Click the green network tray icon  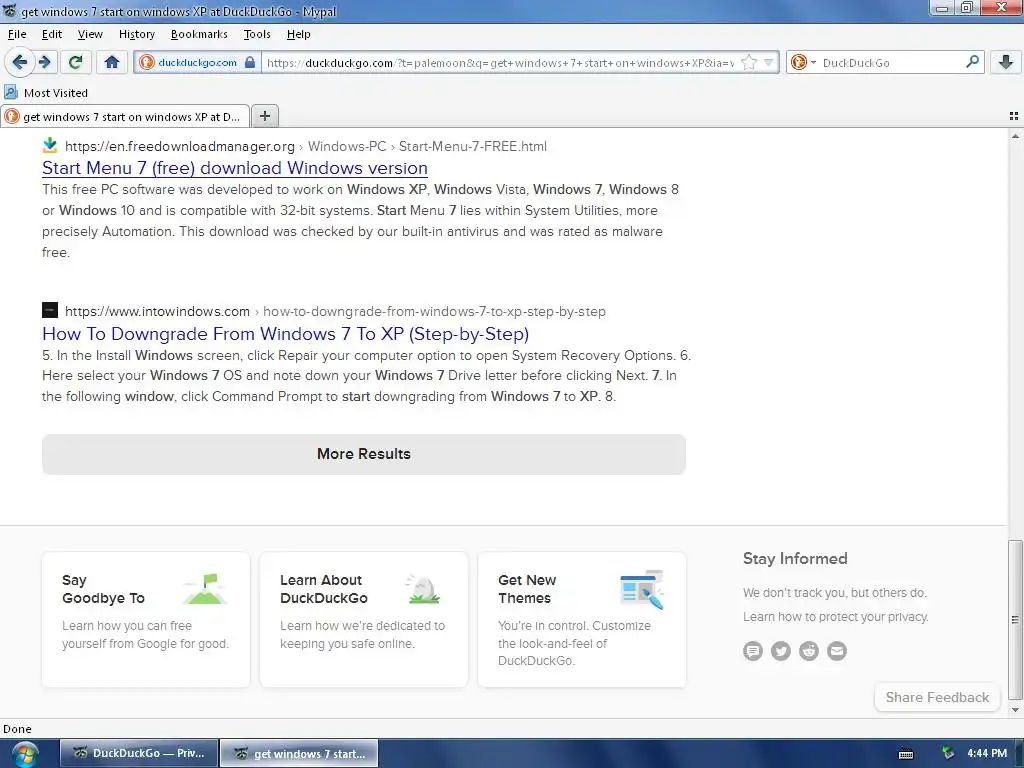click(948, 754)
